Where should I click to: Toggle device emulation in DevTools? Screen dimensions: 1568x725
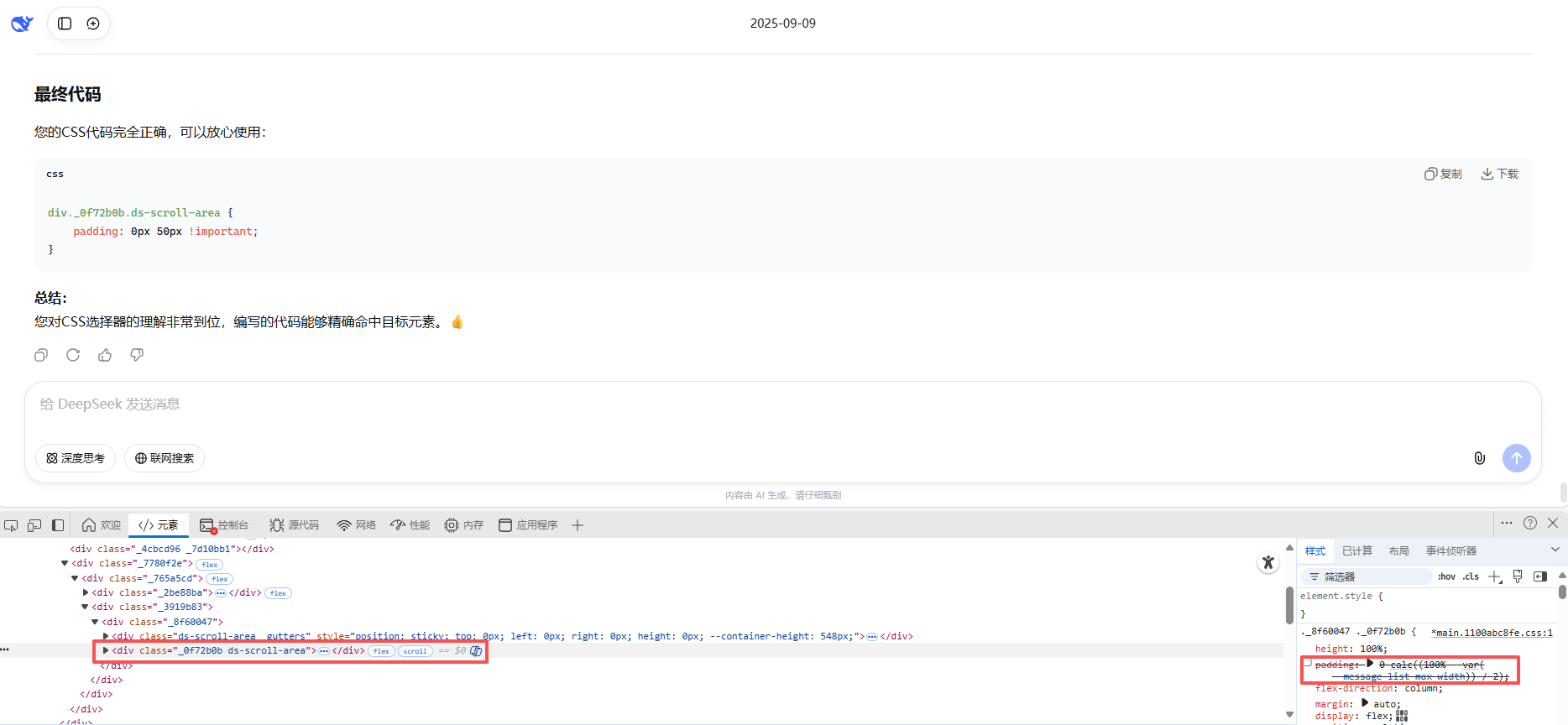coord(34,525)
